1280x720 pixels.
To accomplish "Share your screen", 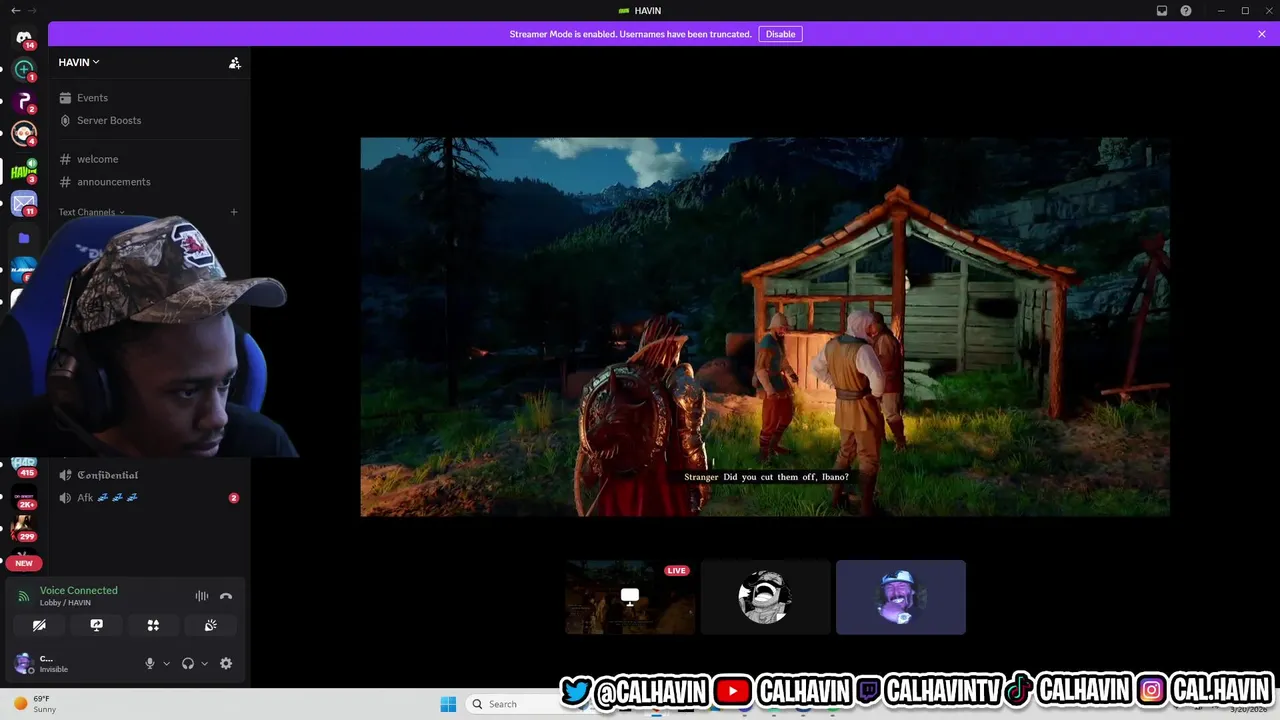I will (96, 625).
